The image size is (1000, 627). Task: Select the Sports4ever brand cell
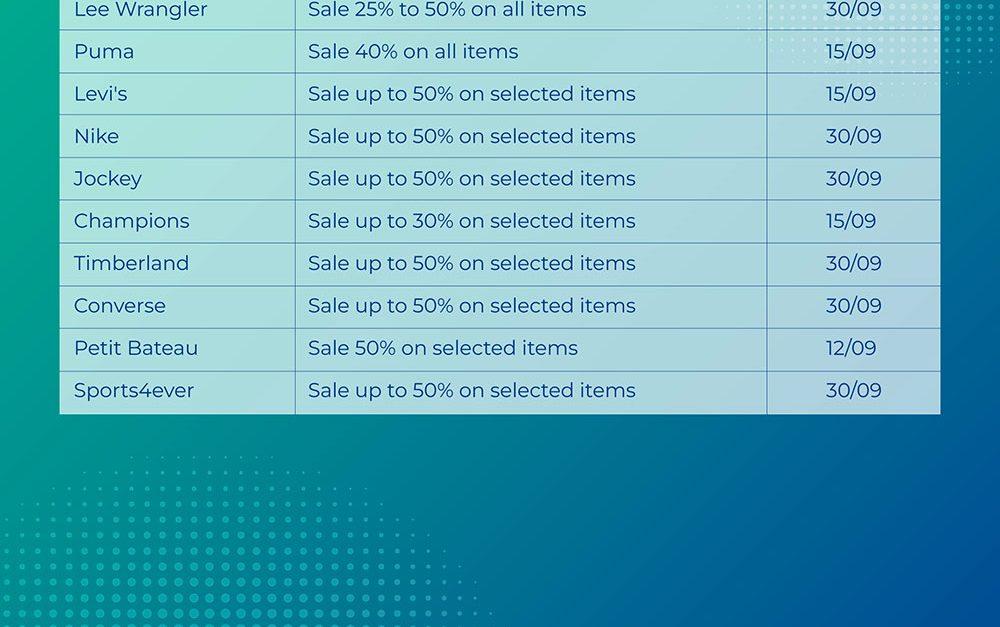click(x=134, y=391)
